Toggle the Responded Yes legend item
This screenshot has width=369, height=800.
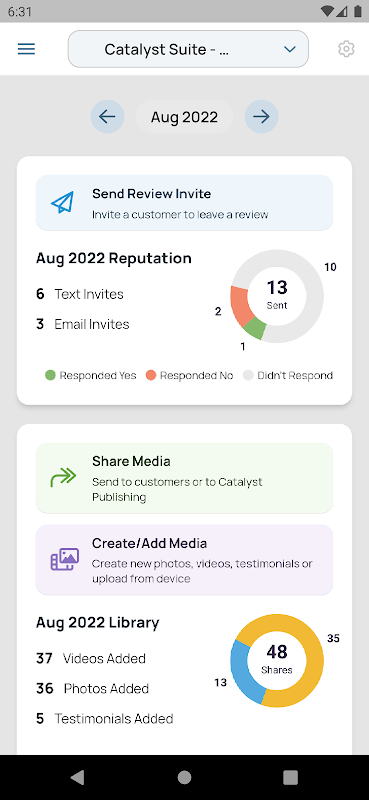click(91, 376)
